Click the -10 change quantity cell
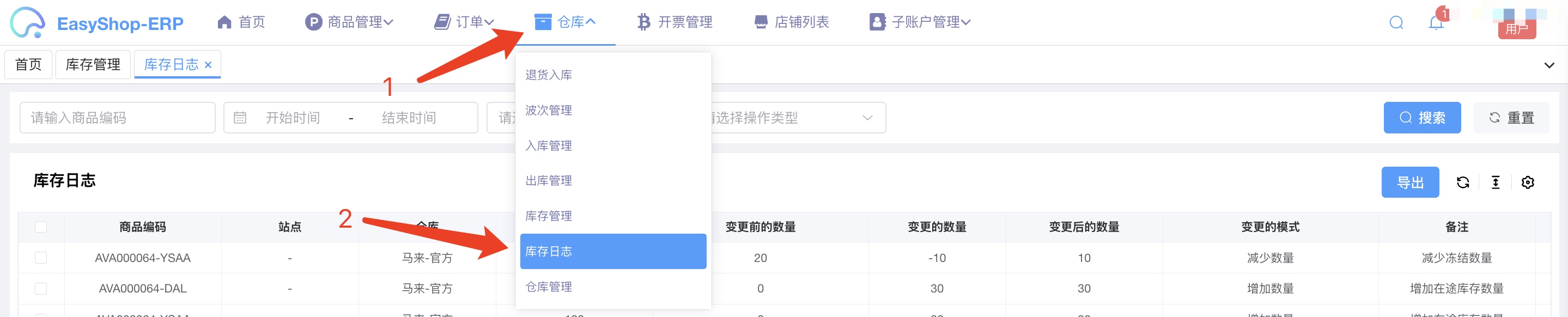The width and height of the screenshot is (1568, 317). [938, 258]
